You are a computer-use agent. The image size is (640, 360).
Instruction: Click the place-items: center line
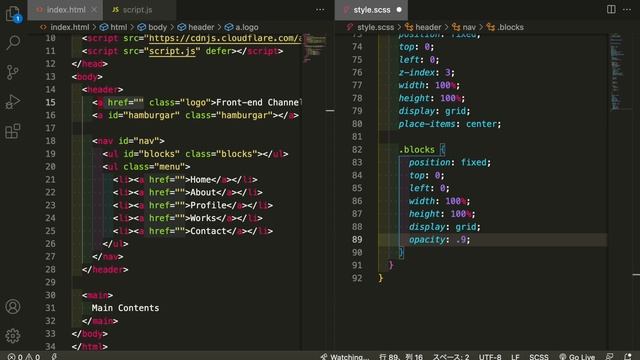click(x=450, y=124)
